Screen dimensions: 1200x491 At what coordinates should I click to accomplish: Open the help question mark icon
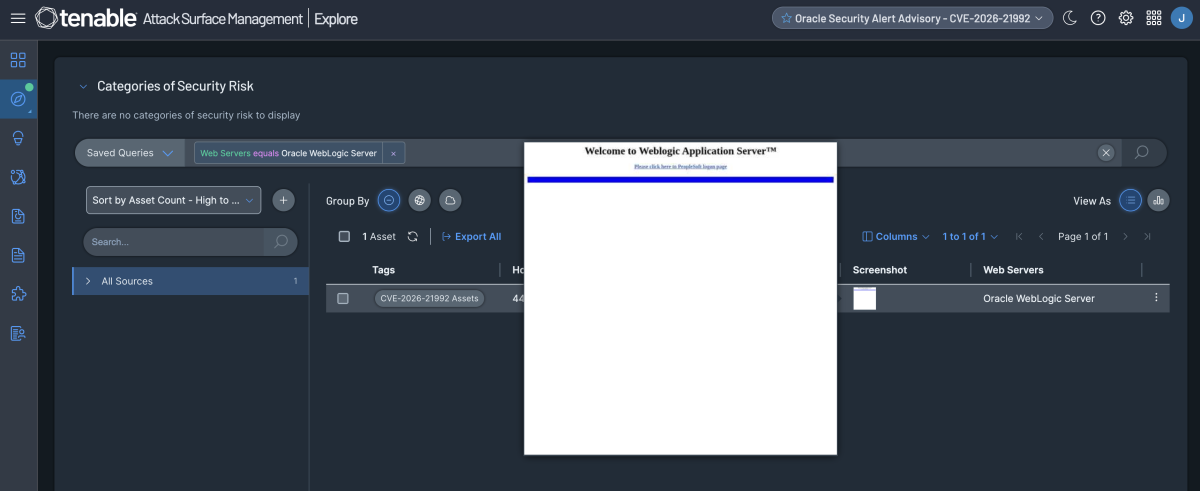point(1098,18)
